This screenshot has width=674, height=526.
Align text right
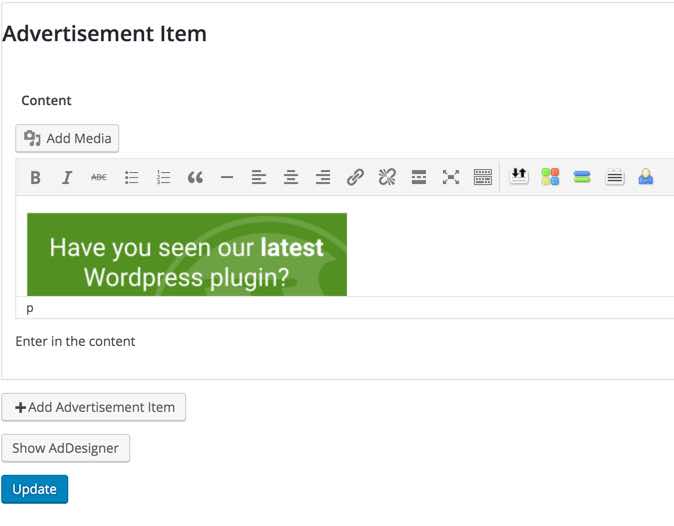(323, 177)
